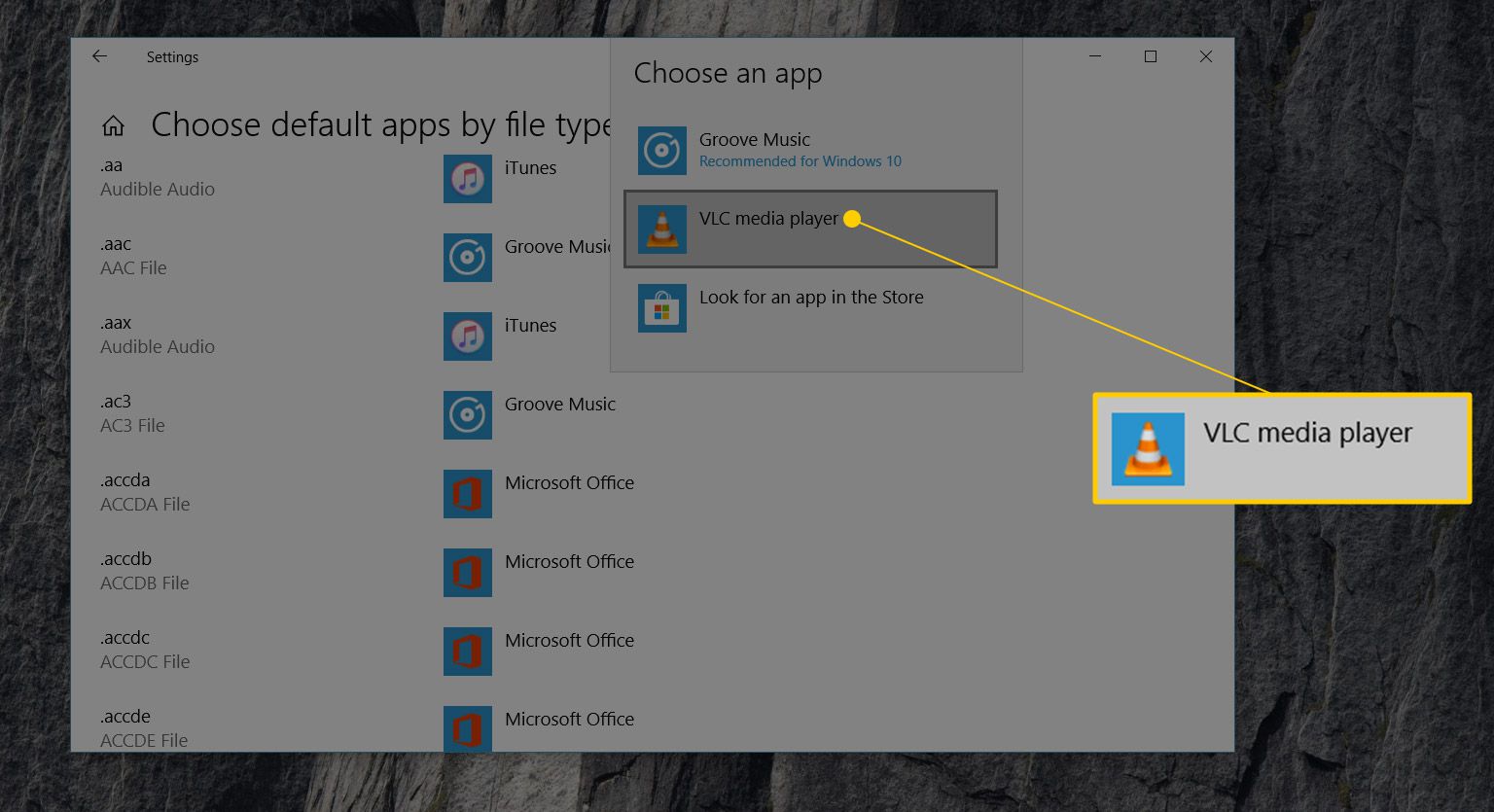
Task: Click the .accdb extension label
Action: point(125,559)
